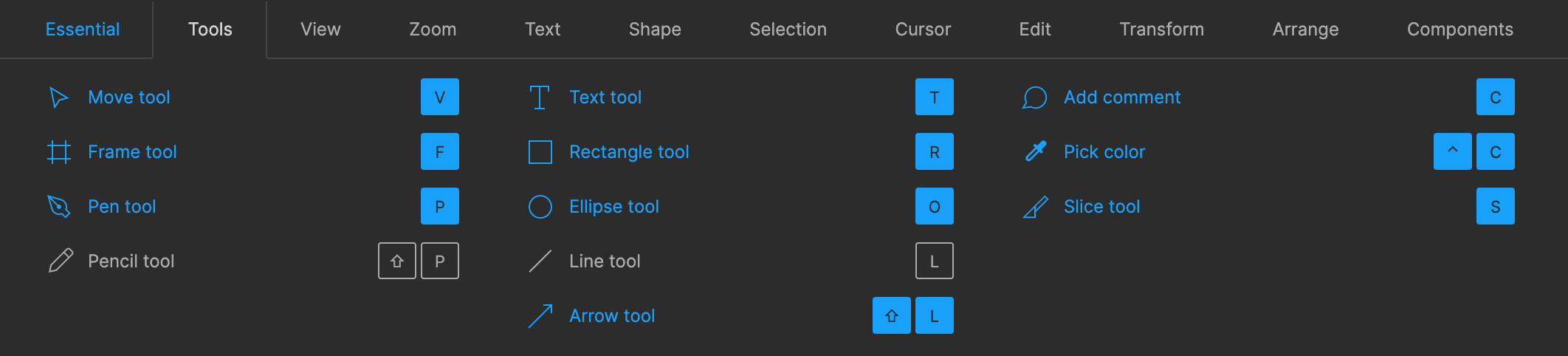Image resolution: width=1568 pixels, height=356 pixels.
Task: Switch to the Essential tab
Action: click(x=83, y=30)
